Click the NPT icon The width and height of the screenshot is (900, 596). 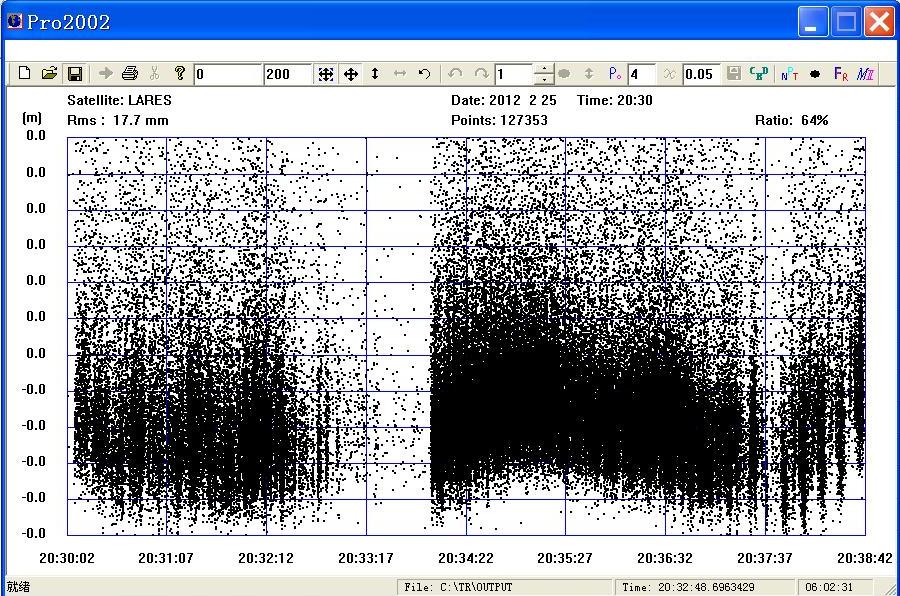(x=790, y=74)
